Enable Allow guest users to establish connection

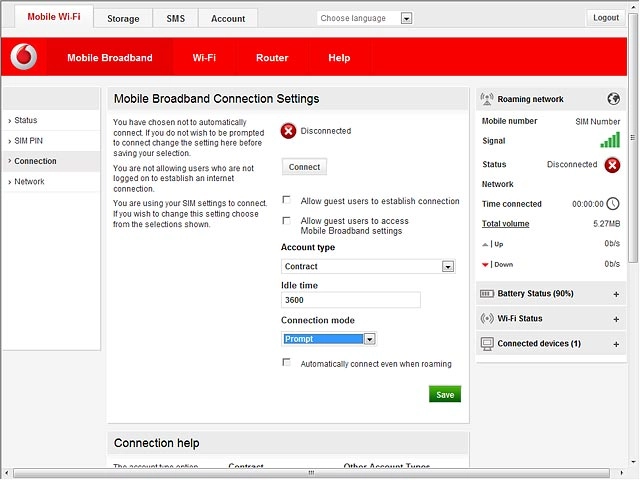pyautogui.click(x=287, y=200)
